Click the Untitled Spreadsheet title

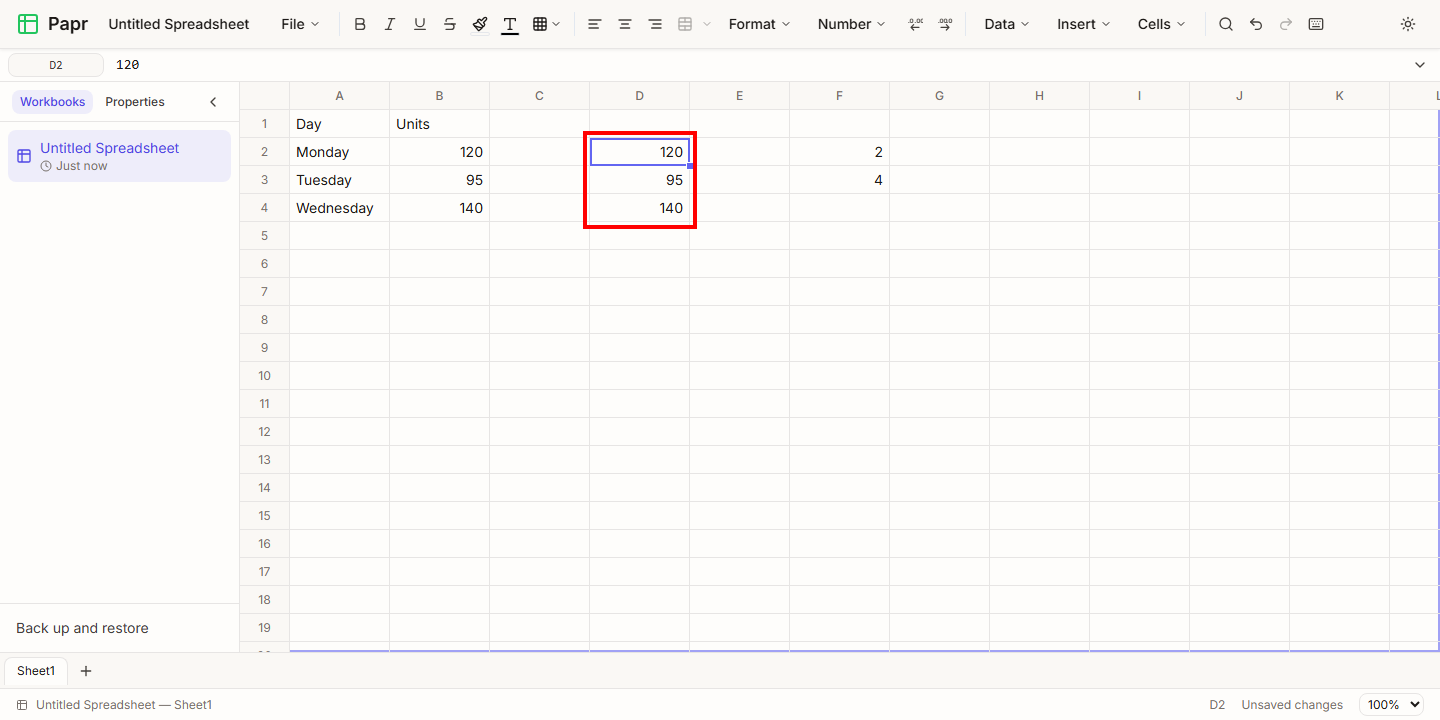pos(179,24)
